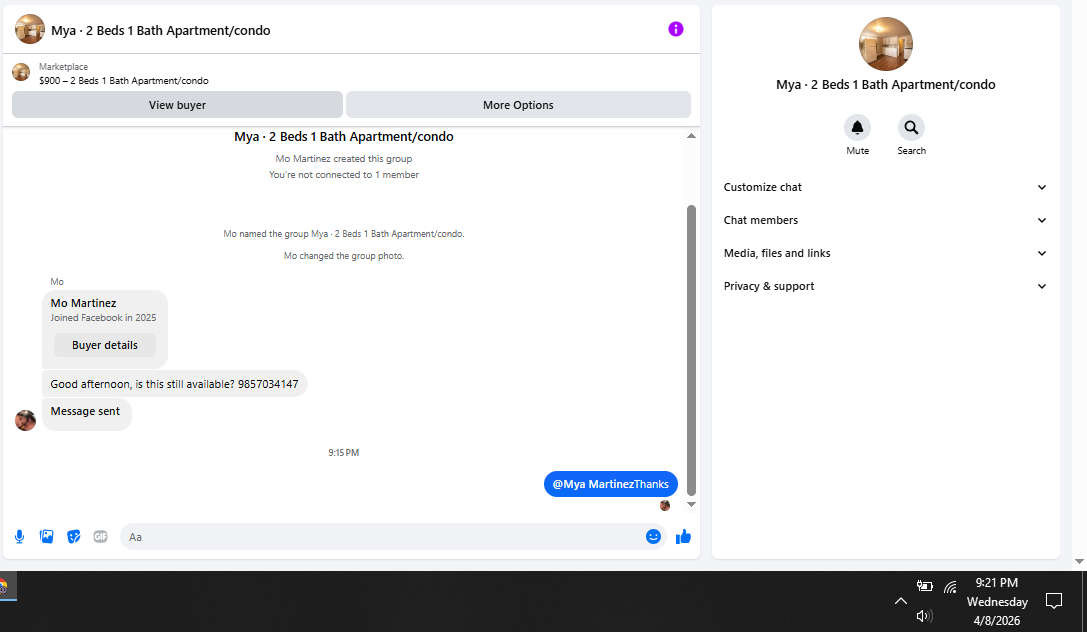
Task: Click the chat title in header
Action: pos(161,30)
